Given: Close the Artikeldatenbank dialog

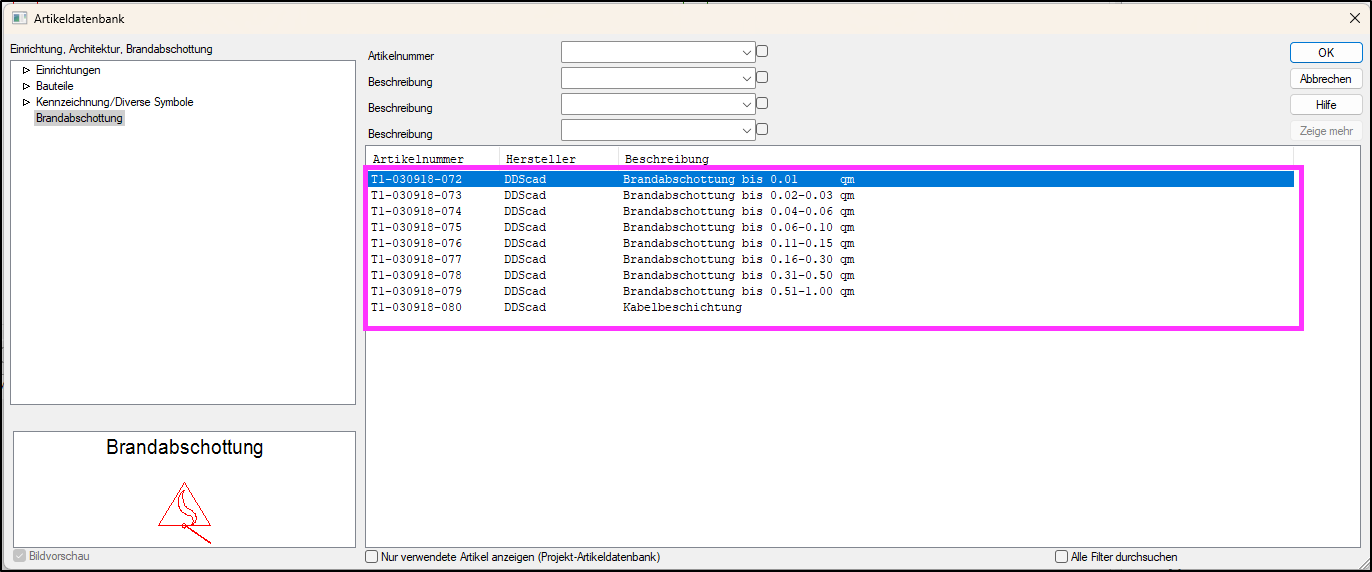Looking at the screenshot, I should (x=1354, y=18).
